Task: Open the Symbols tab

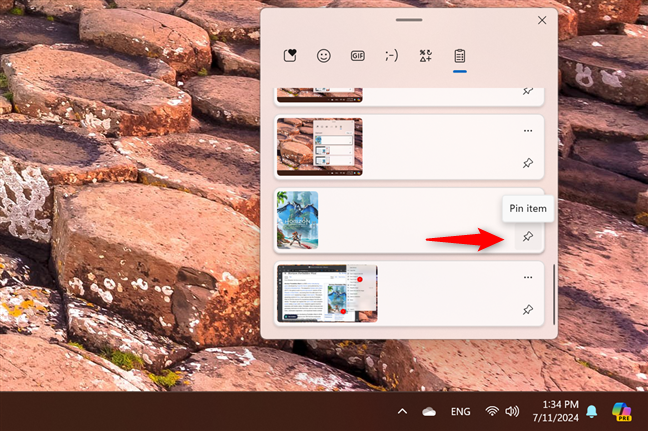Action: point(426,55)
